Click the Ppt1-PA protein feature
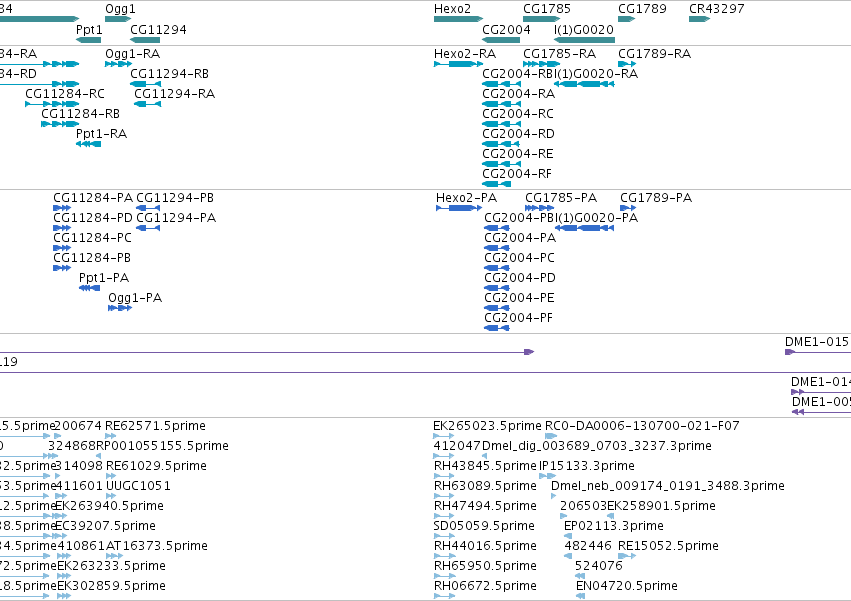Viewport: 851px width, 601px height. pos(90,288)
